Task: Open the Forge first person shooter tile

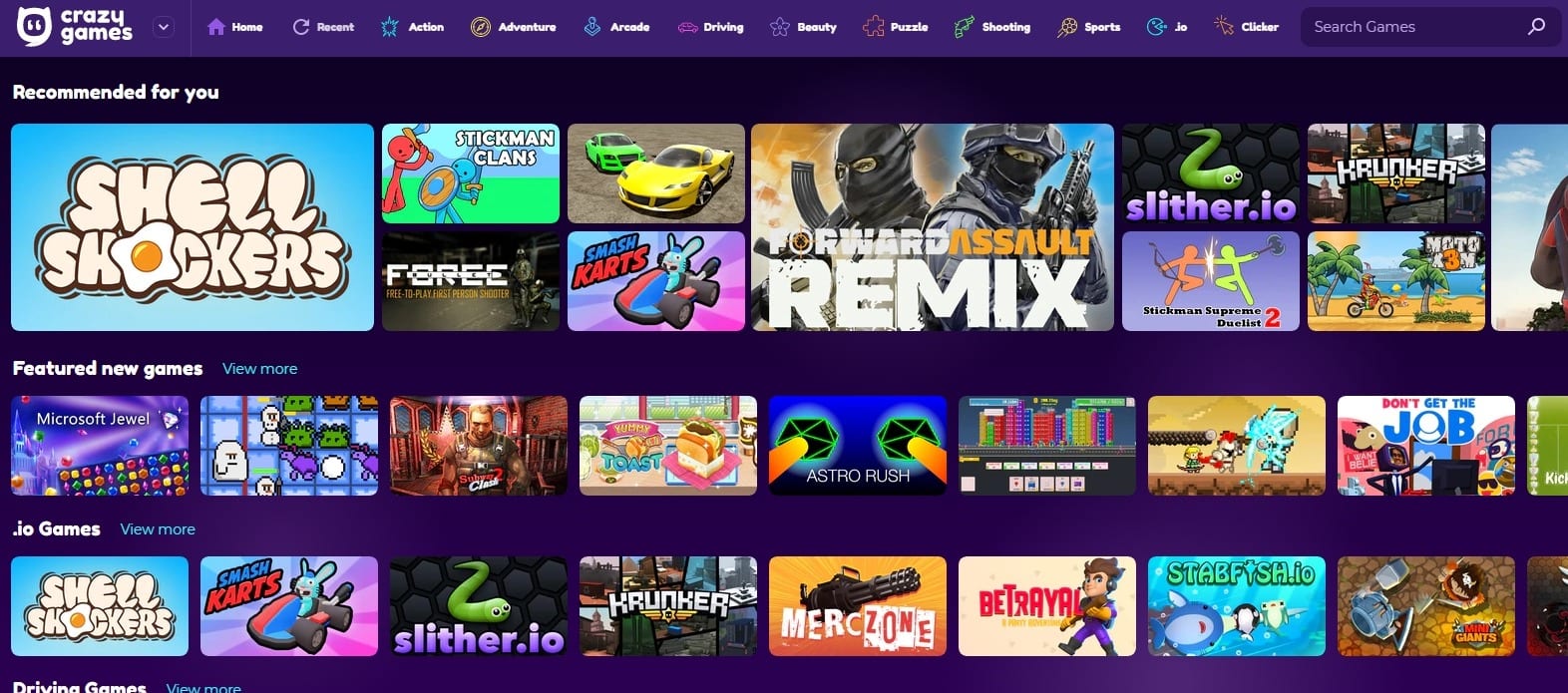Action: coord(471,281)
